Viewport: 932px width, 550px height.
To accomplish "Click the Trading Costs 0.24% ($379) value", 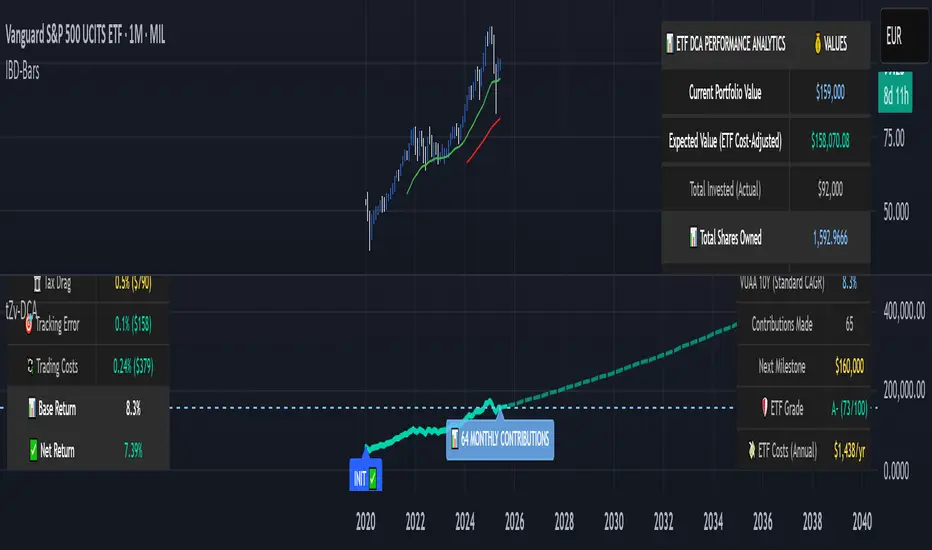I will pos(133,366).
